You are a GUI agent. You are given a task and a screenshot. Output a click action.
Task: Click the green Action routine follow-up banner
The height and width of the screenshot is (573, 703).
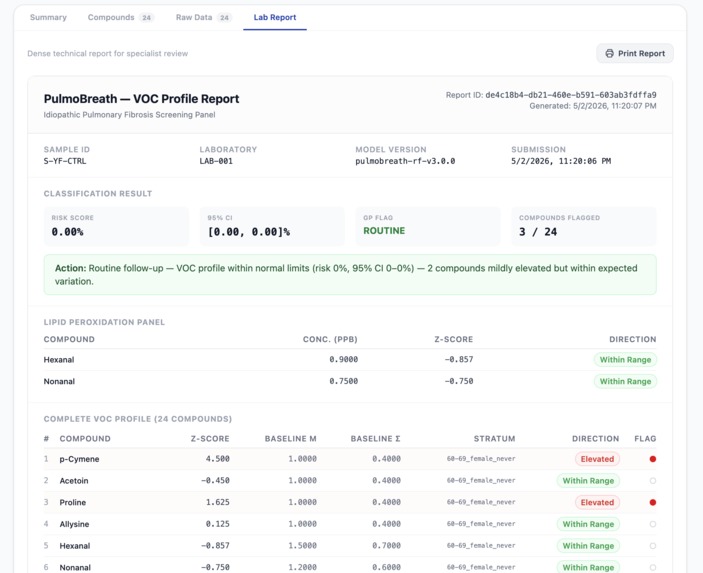click(350, 275)
